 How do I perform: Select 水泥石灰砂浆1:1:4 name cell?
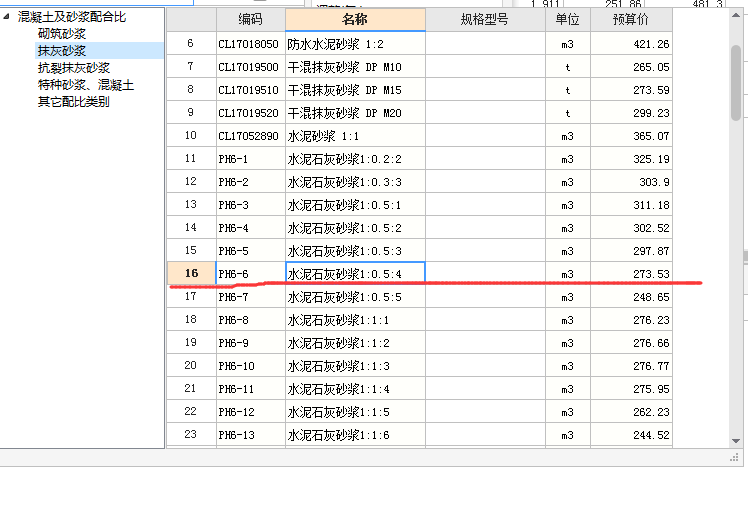click(355, 389)
